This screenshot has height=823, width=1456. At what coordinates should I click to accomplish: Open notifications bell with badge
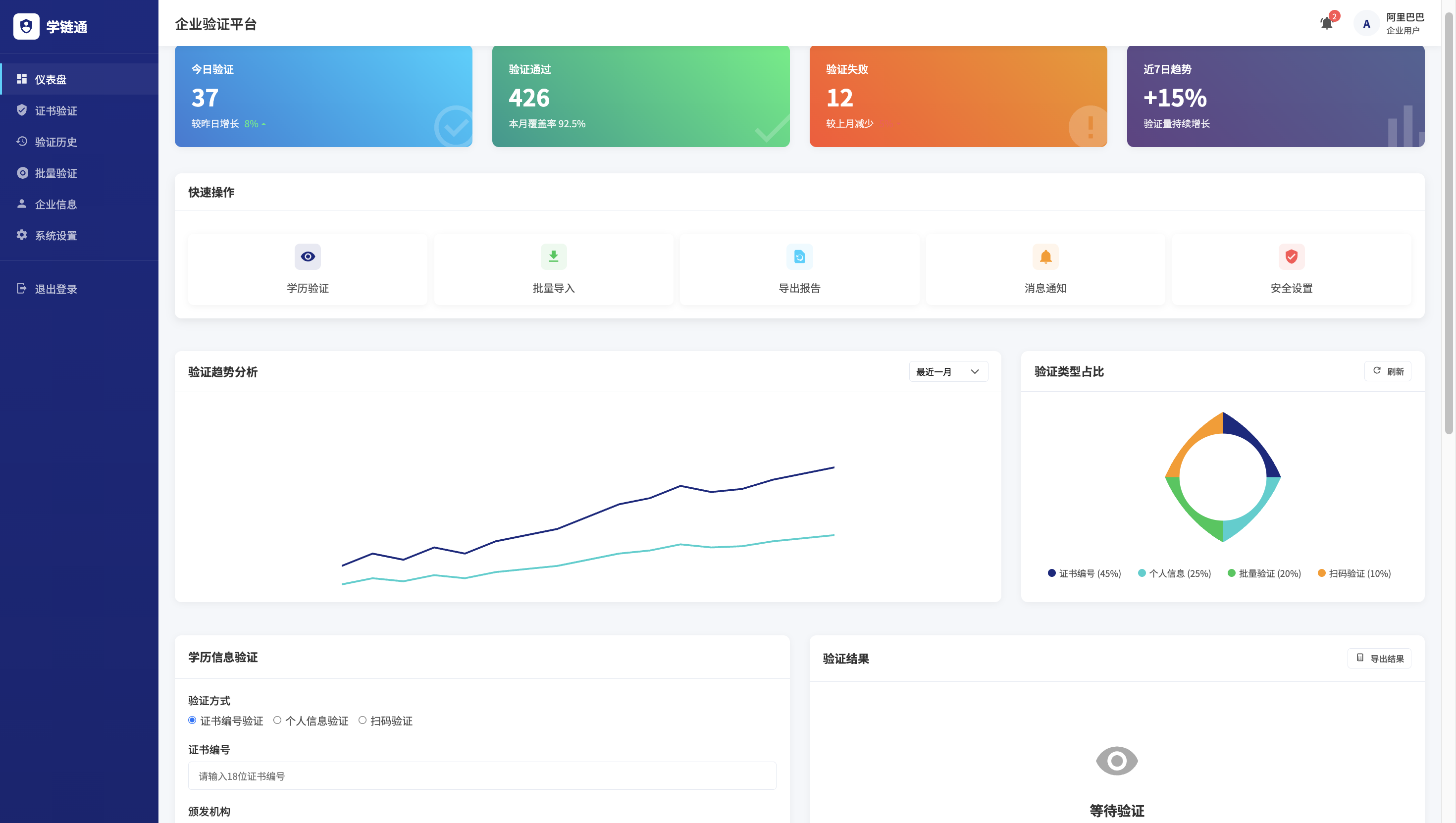[x=1327, y=23]
